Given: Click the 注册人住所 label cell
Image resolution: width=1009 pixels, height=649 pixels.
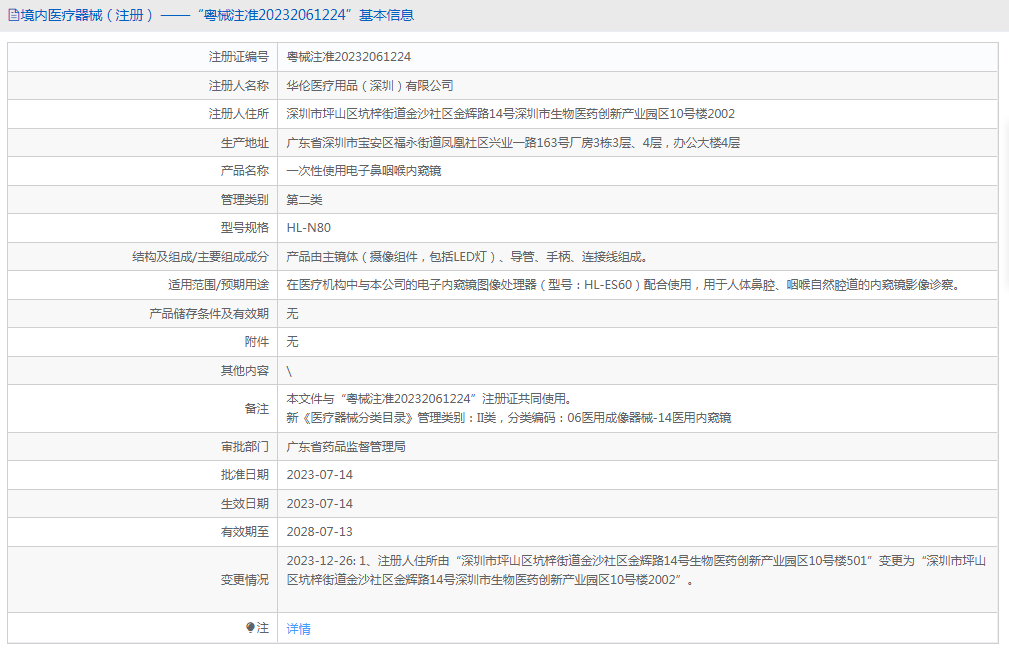Looking at the screenshot, I should tap(239, 114).
